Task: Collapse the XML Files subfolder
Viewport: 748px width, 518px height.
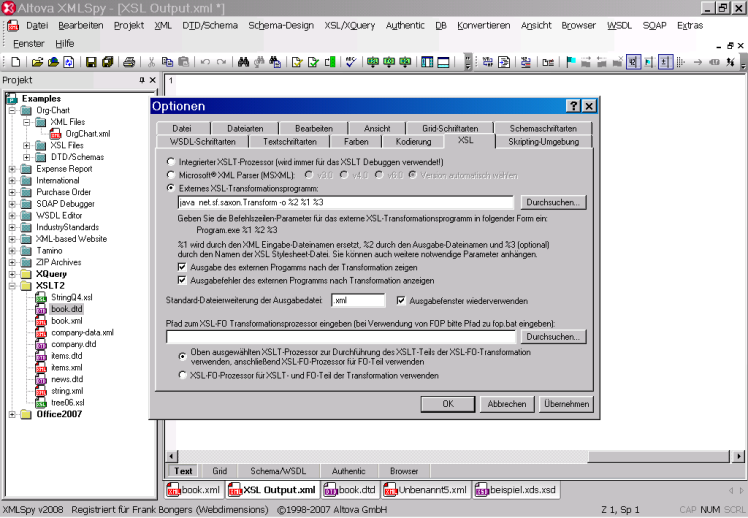Action: click(27, 122)
